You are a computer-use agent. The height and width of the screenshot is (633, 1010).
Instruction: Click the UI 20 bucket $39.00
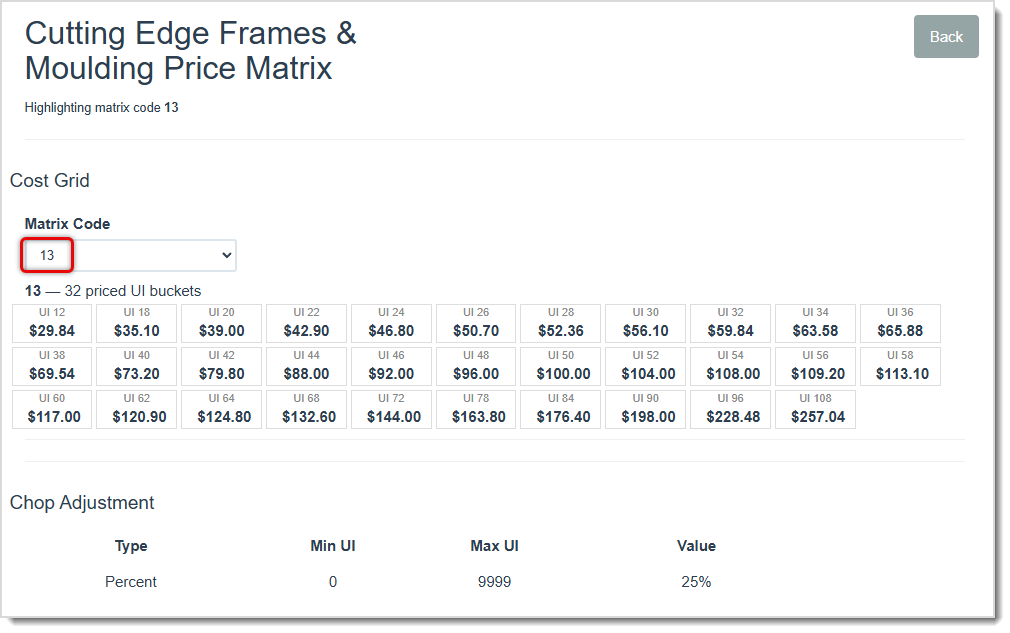click(x=222, y=323)
